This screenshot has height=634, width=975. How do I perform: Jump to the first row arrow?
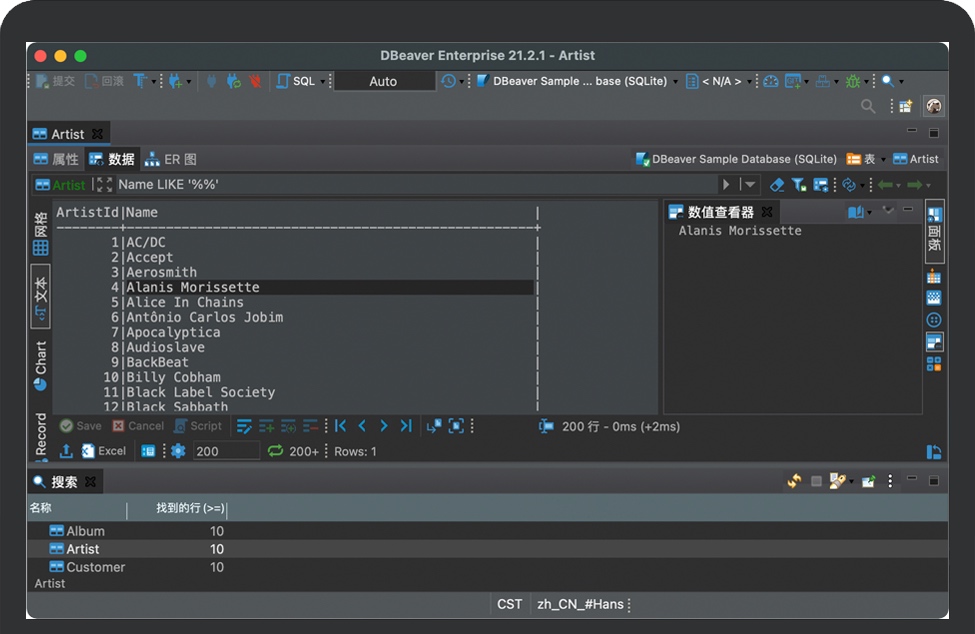click(341, 426)
